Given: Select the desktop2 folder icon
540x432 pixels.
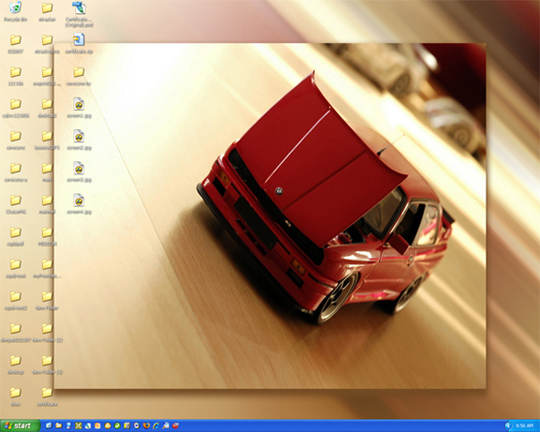Looking at the screenshot, I should coord(47,108).
